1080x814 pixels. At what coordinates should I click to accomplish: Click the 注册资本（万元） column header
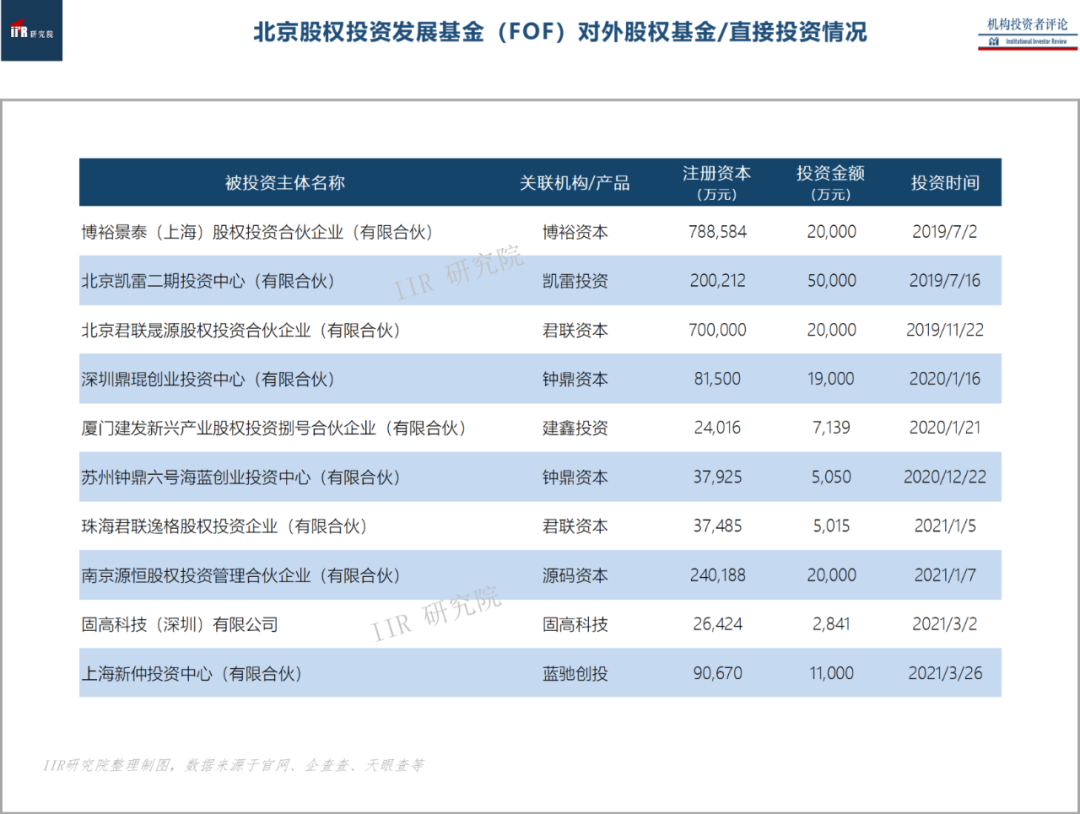[717, 182]
